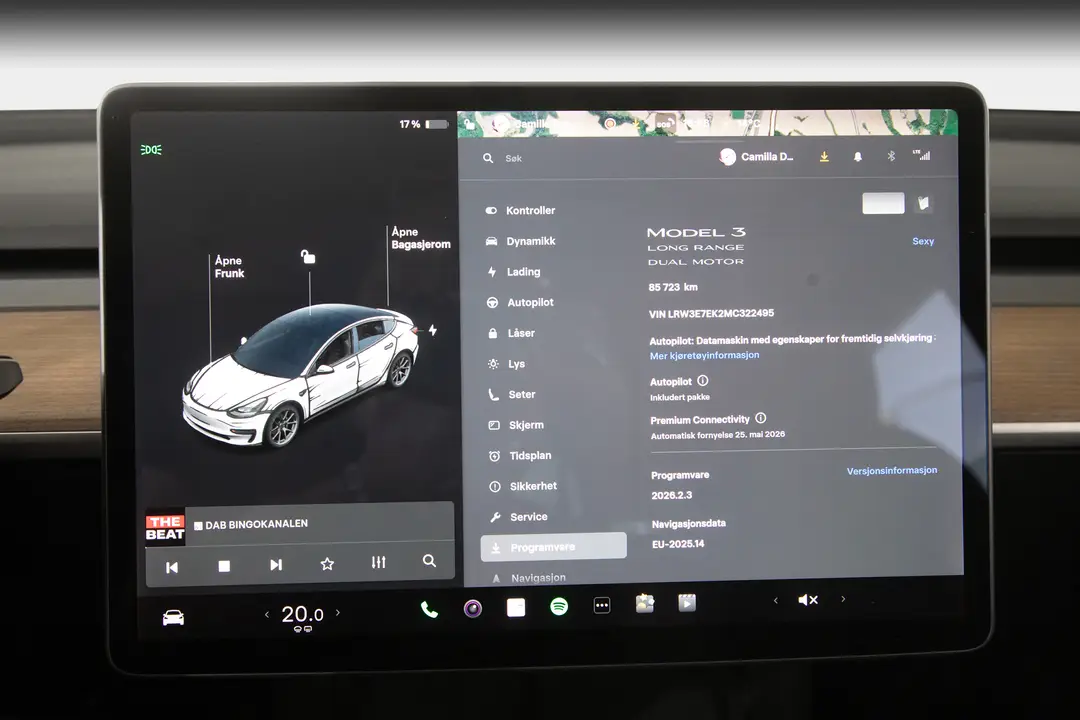Skip to next radio station
This screenshot has height=720, width=1080.
coord(276,565)
